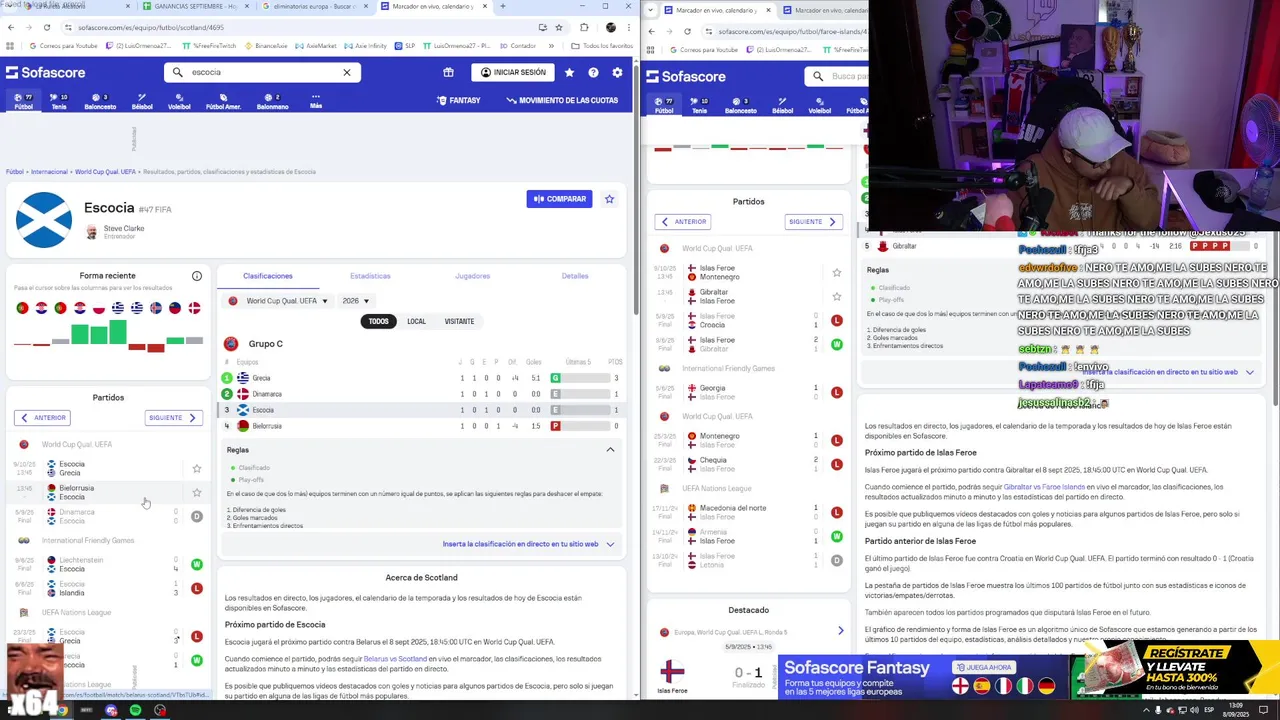Open the Chrome apps grid in bookmarks bar
Viewport: 1280px width, 720px height.
(x=11, y=46)
